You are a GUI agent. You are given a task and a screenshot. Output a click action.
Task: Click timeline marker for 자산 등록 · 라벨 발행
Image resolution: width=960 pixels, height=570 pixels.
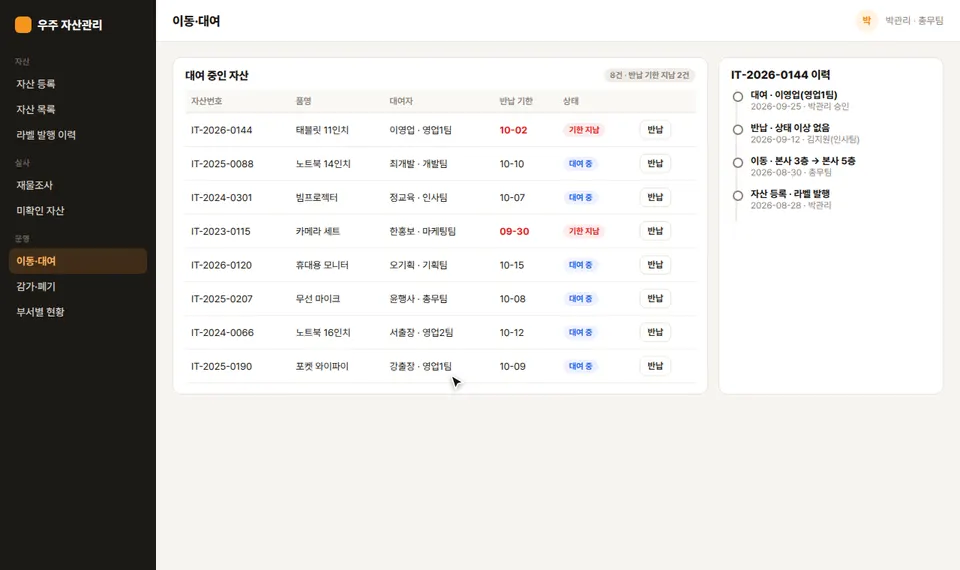click(x=738, y=196)
